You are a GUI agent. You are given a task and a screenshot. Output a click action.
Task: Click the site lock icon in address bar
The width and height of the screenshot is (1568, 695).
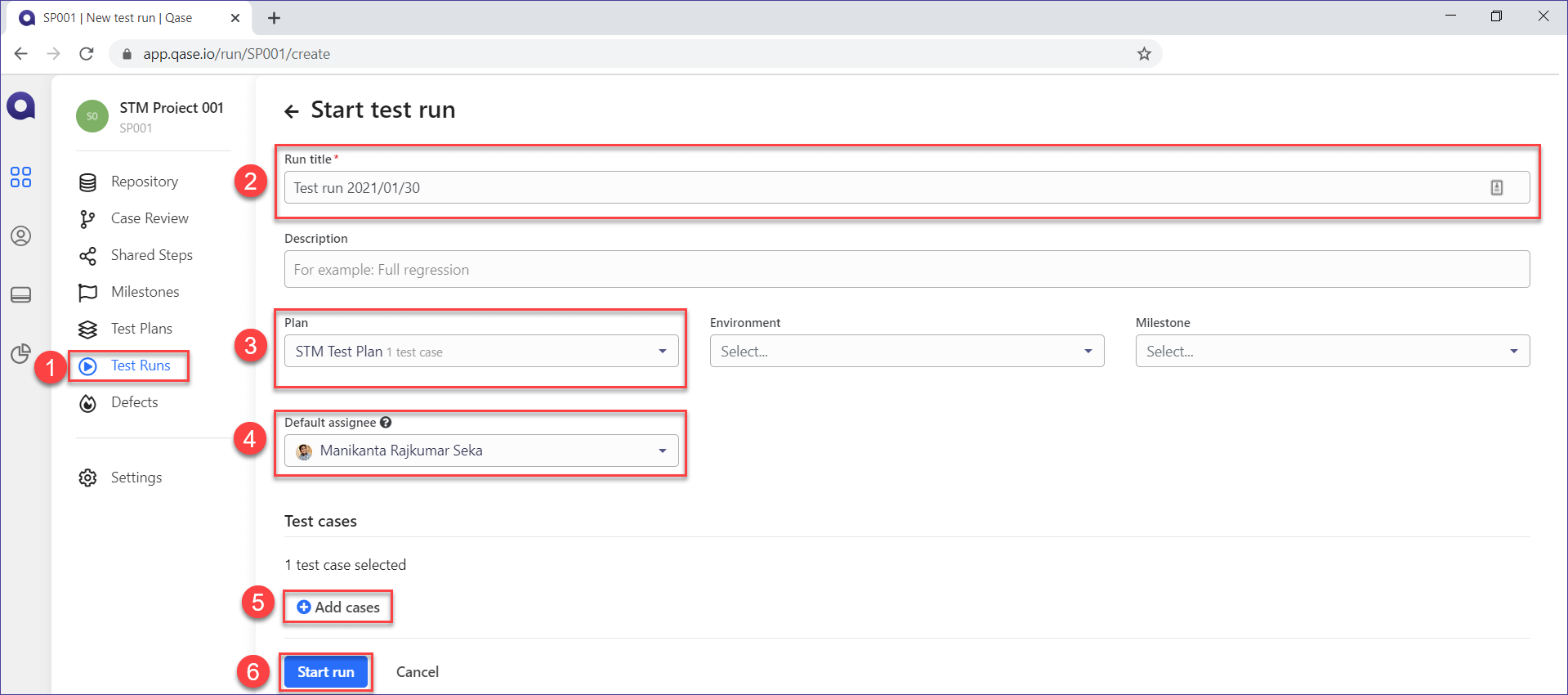coord(127,54)
